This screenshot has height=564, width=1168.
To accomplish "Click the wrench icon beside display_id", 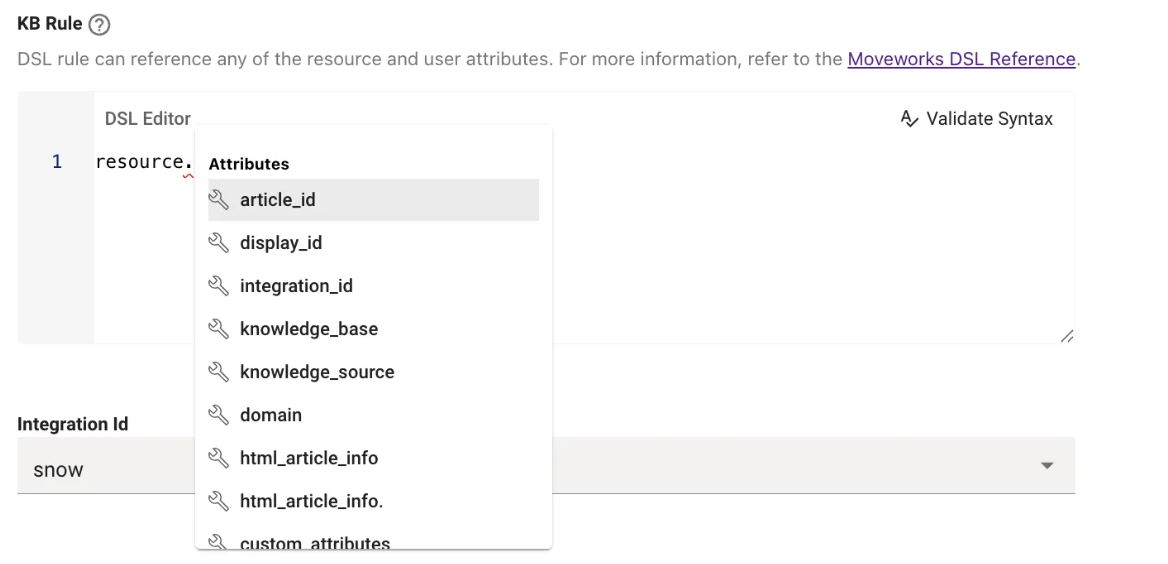I will (218, 243).
